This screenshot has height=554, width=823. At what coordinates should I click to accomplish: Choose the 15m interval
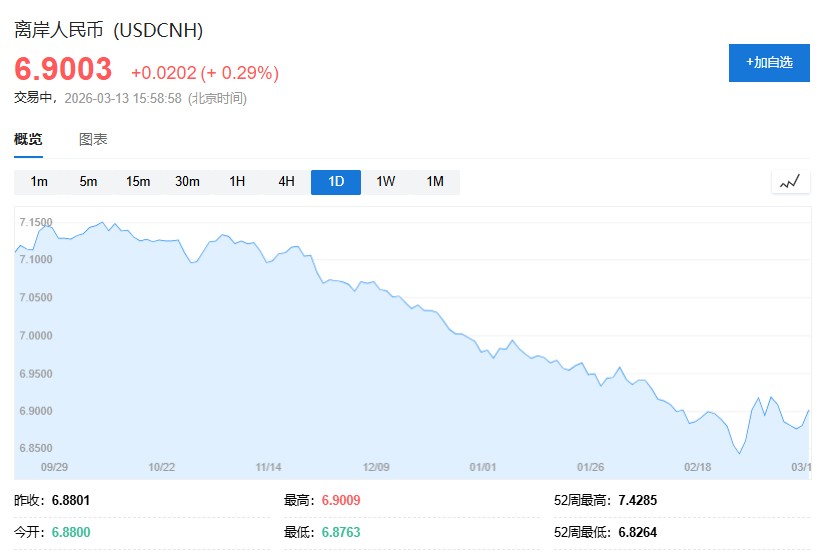[x=138, y=182]
